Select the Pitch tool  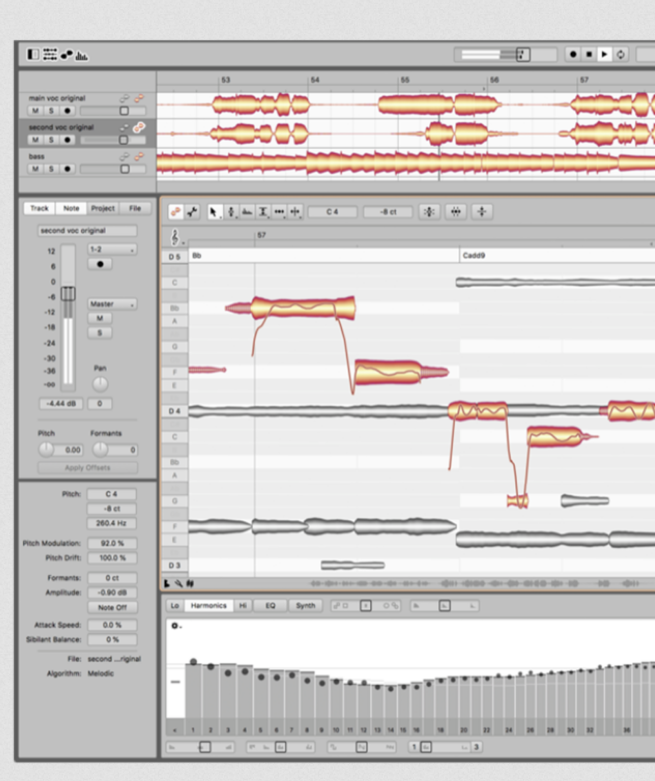pyautogui.click(x=231, y=212)
